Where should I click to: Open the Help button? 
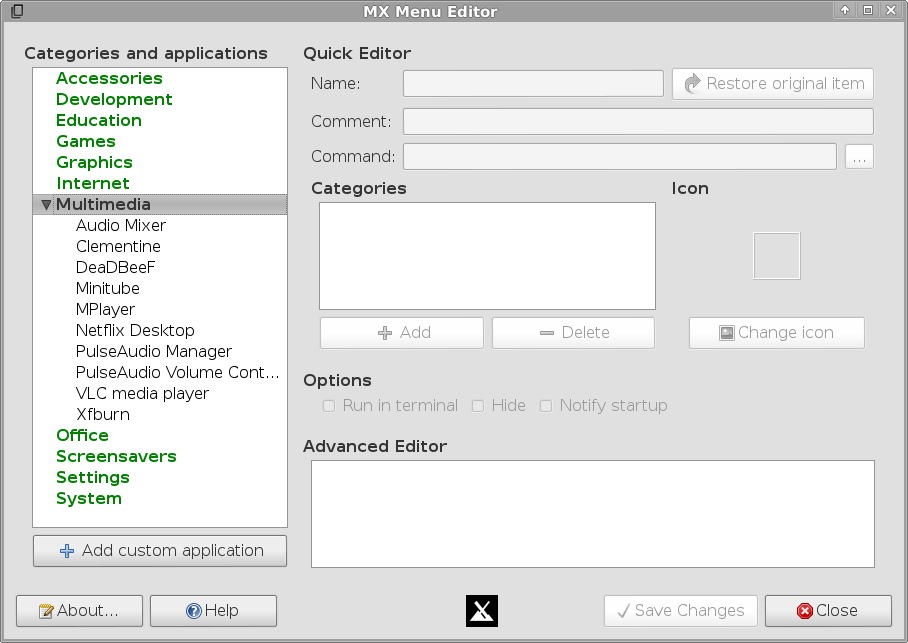213,611
